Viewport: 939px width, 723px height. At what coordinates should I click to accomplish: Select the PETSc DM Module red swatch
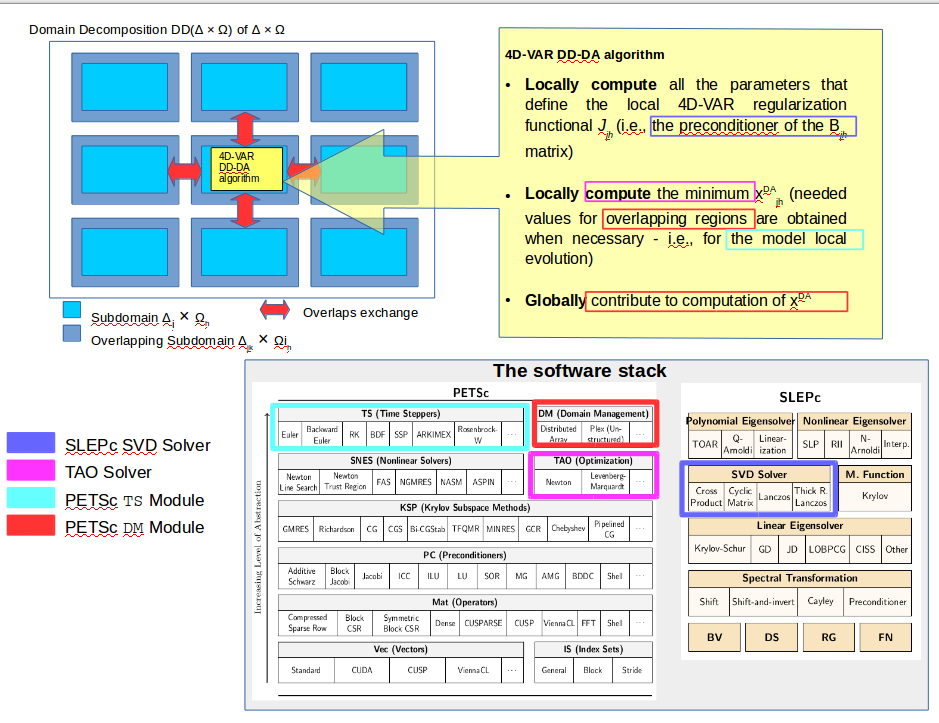pyautogui.click(x=29, y=527)
